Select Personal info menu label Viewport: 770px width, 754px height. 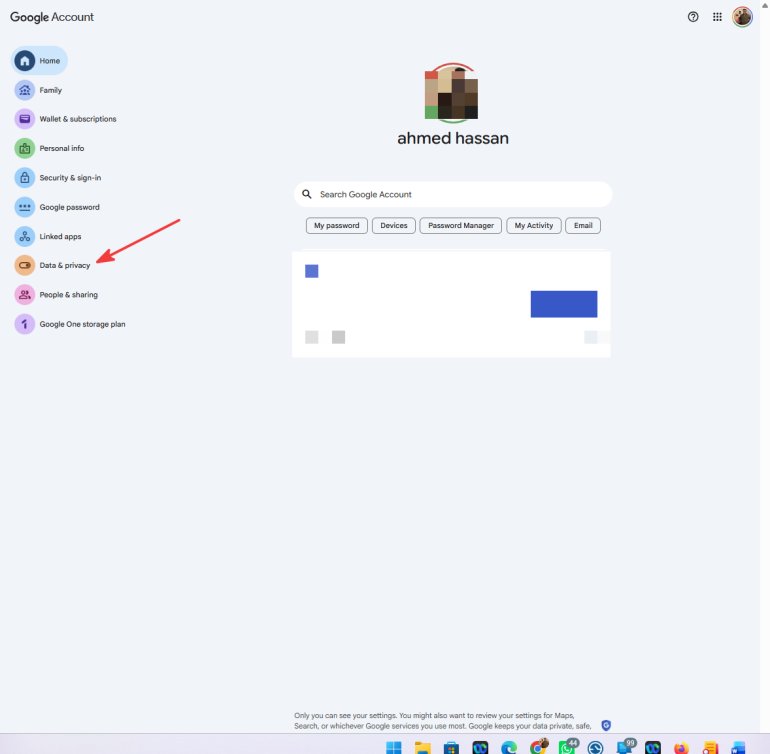click(x=62, y=148)
